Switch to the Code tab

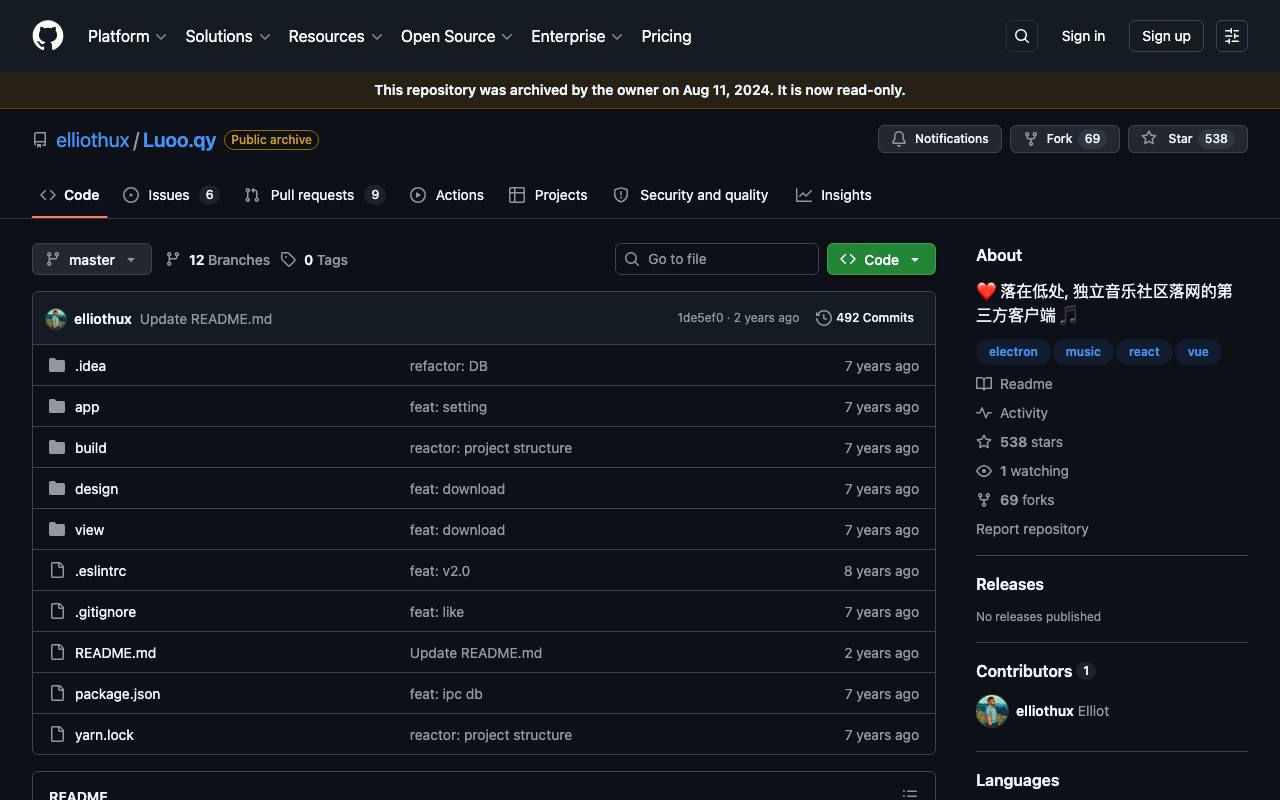(70, 195)
